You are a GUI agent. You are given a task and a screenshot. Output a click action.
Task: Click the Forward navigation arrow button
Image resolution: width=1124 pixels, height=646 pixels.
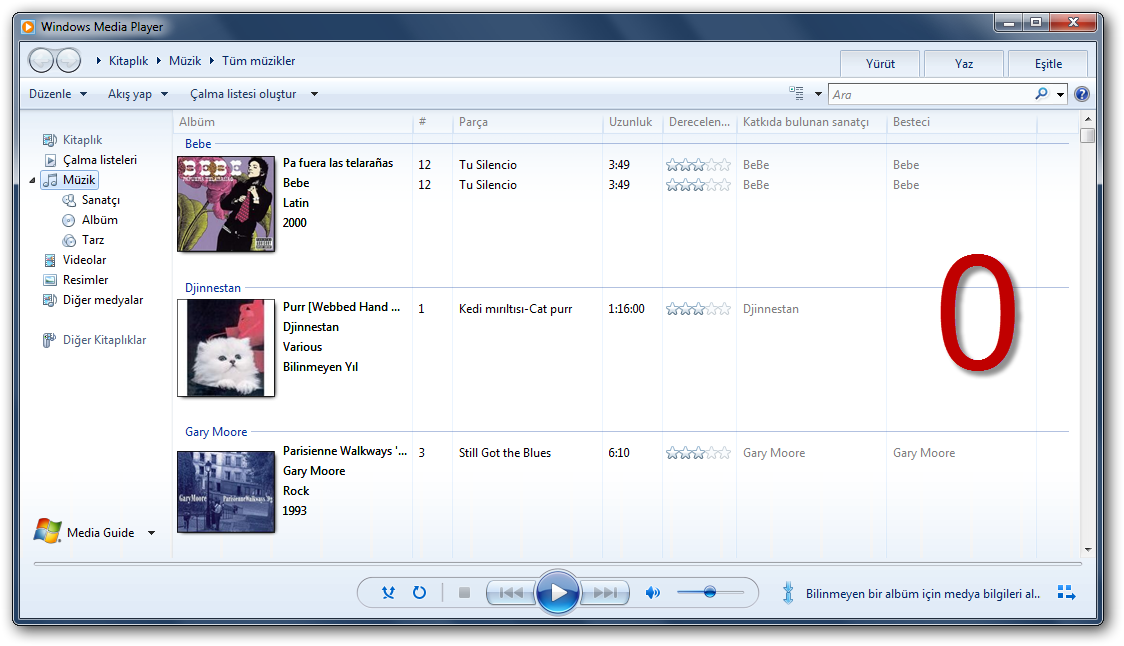click(x=68, y=60)
